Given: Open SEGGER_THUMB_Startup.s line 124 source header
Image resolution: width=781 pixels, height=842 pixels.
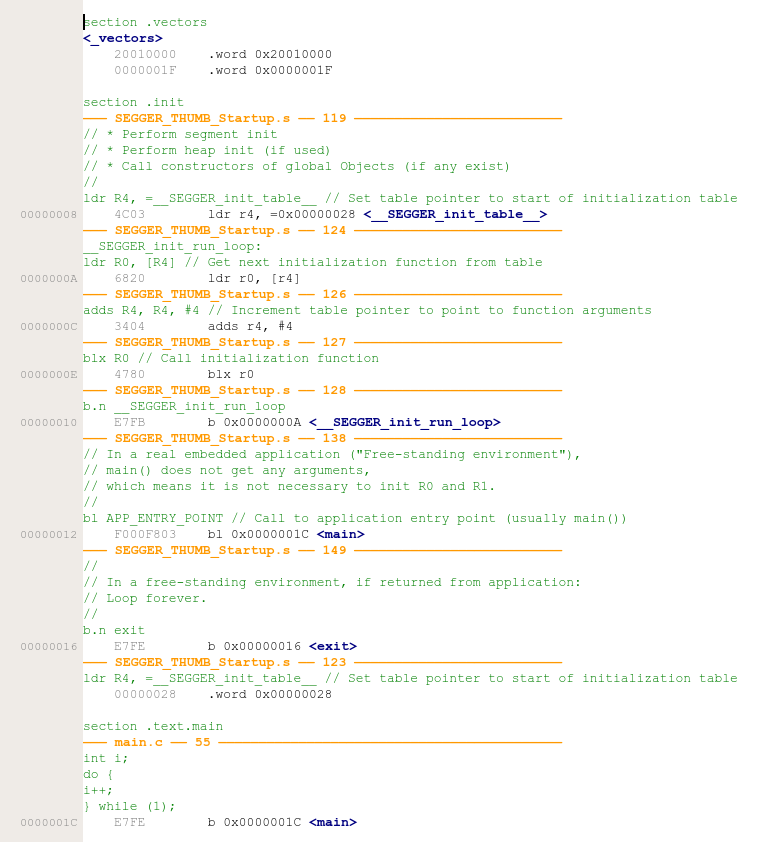Looking at the screenshot, I should (322, 230).
